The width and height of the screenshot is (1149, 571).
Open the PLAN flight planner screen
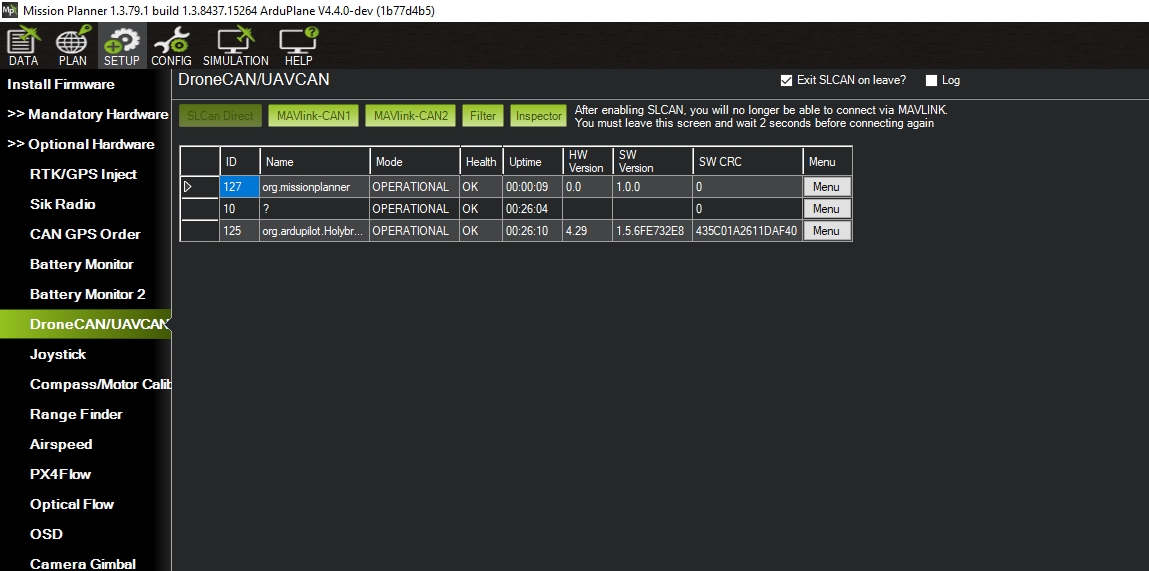coord(72,46)
